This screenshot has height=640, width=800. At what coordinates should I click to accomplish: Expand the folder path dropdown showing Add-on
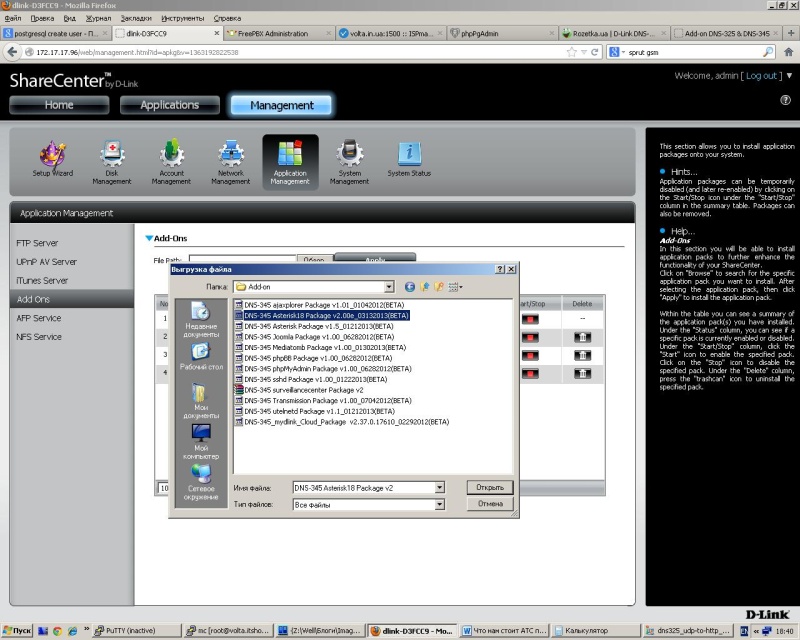tap(389, 287)
